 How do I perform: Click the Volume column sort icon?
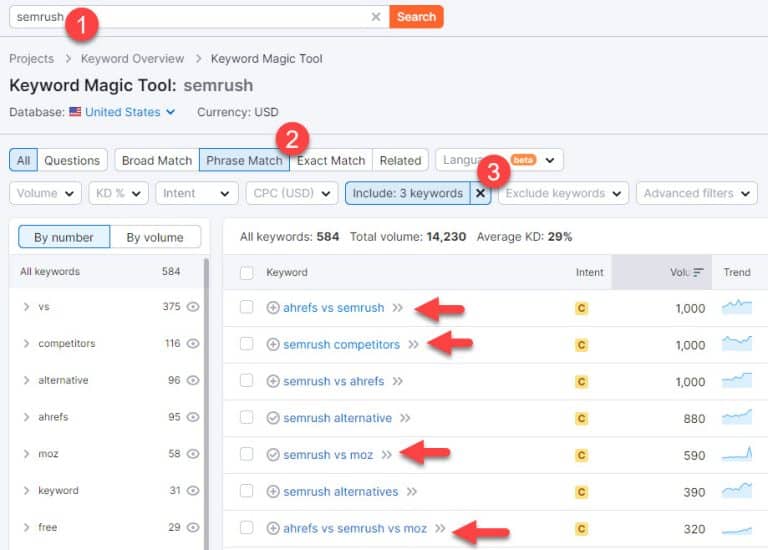(698, 272)
